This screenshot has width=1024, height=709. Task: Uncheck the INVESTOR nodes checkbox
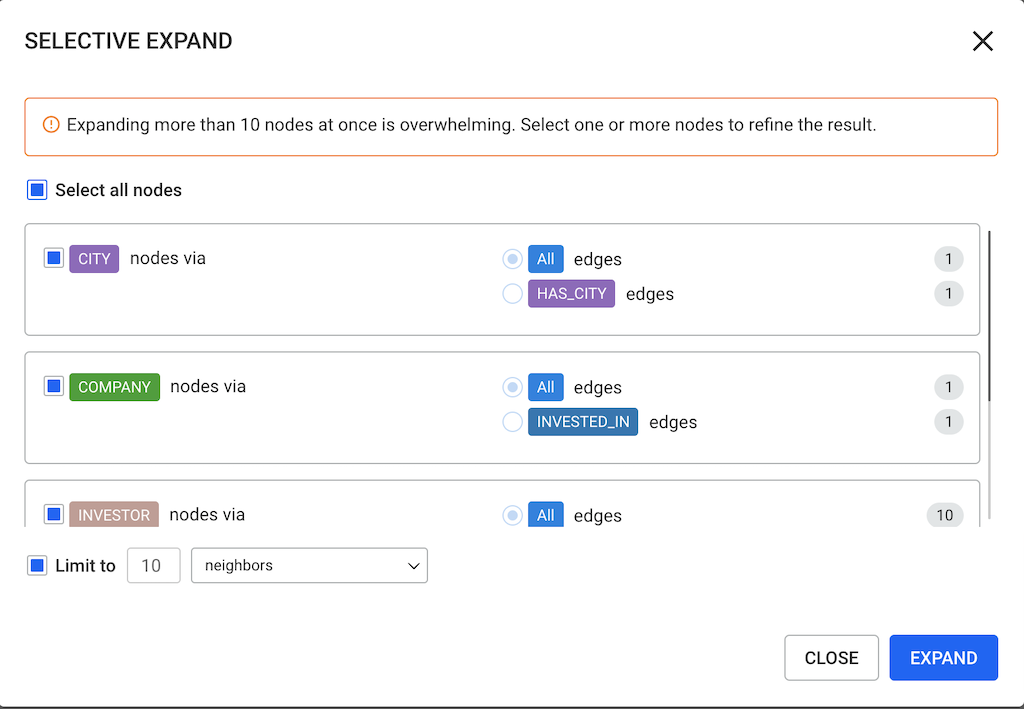pyautogui.click(x=54, y=514)
